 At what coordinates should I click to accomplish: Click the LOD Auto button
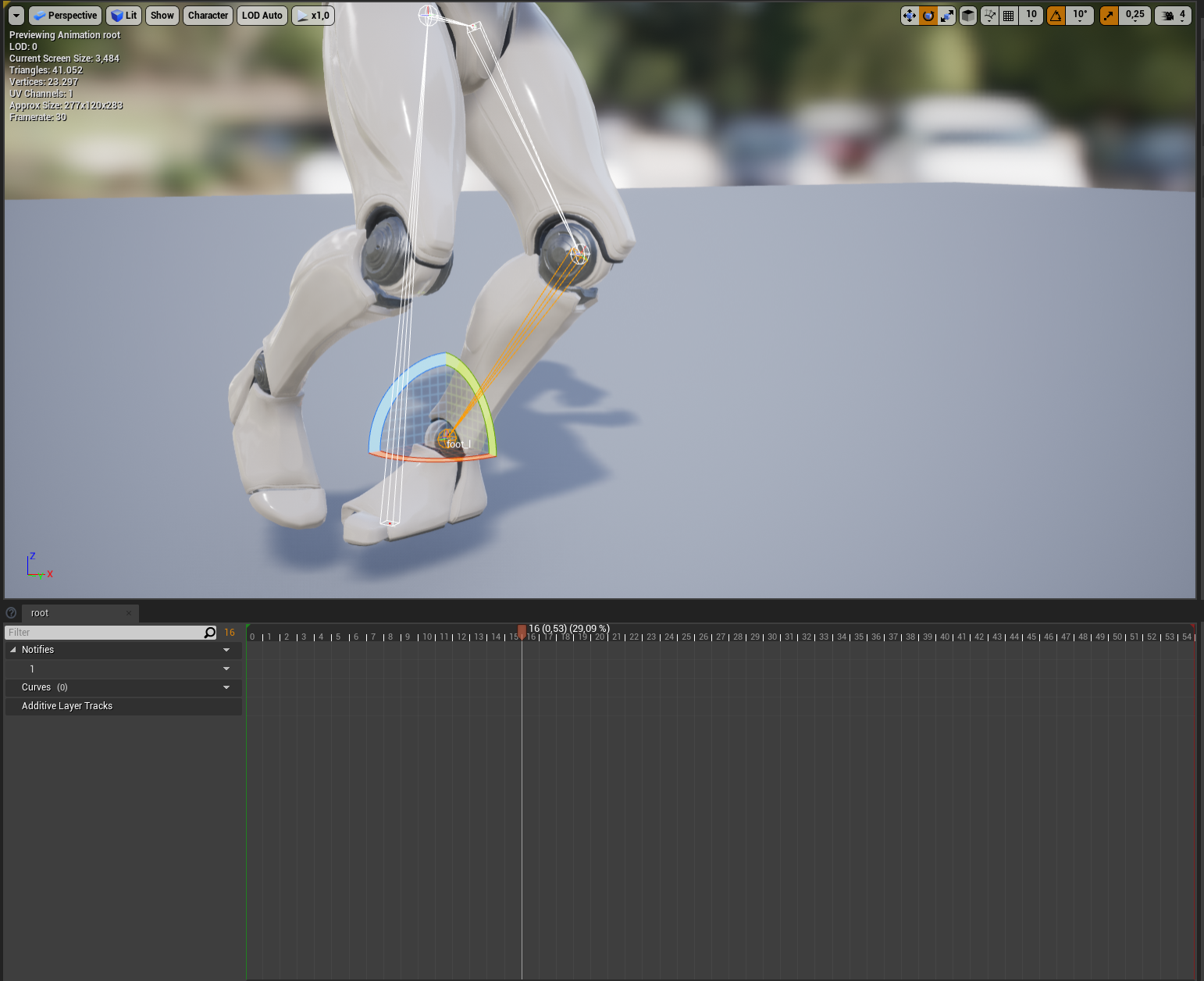[262, 15]
